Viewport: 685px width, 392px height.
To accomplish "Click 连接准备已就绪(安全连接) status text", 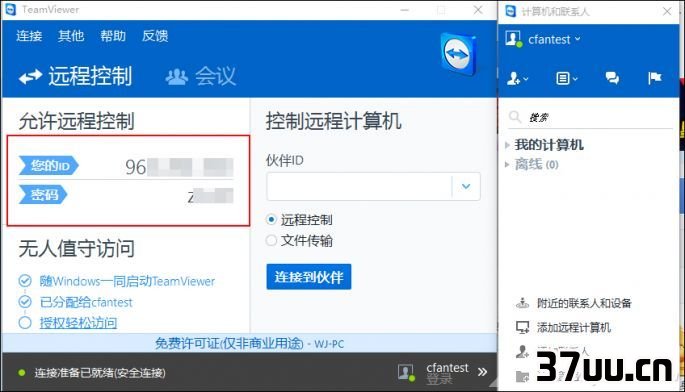I will (100, 373).
